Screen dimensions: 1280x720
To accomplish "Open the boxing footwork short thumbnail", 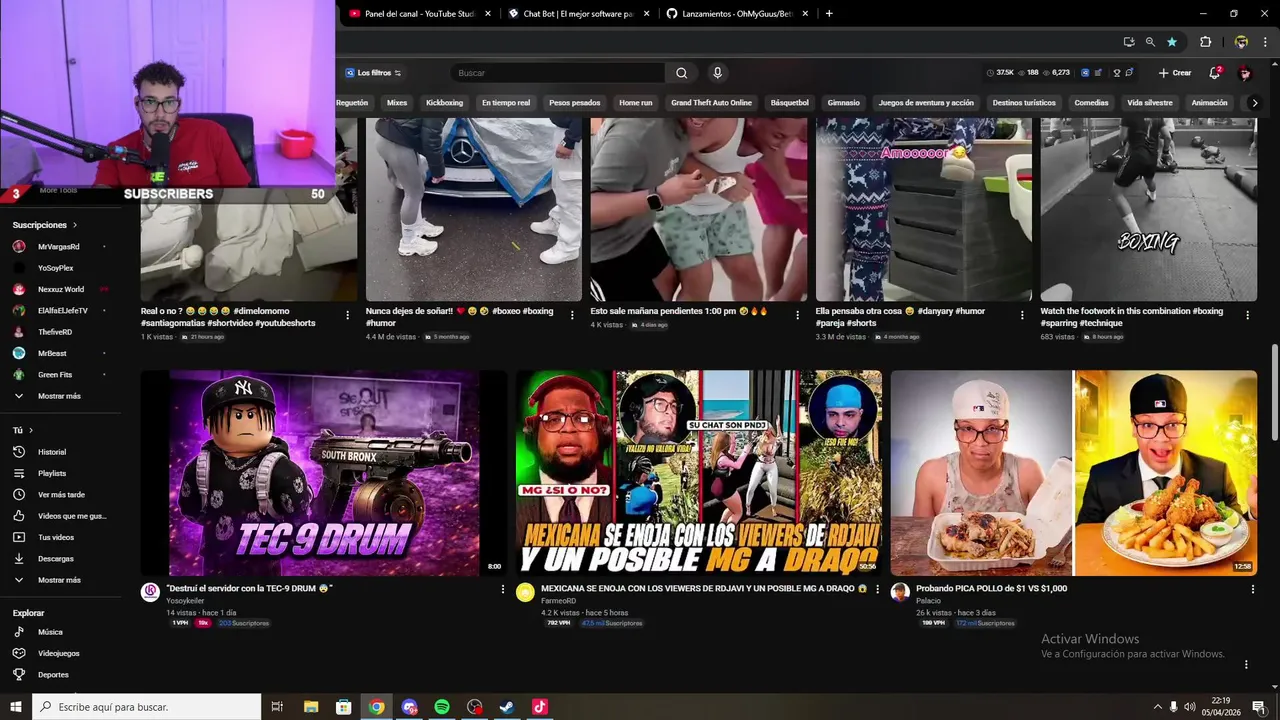I will tap(1148, 209).
